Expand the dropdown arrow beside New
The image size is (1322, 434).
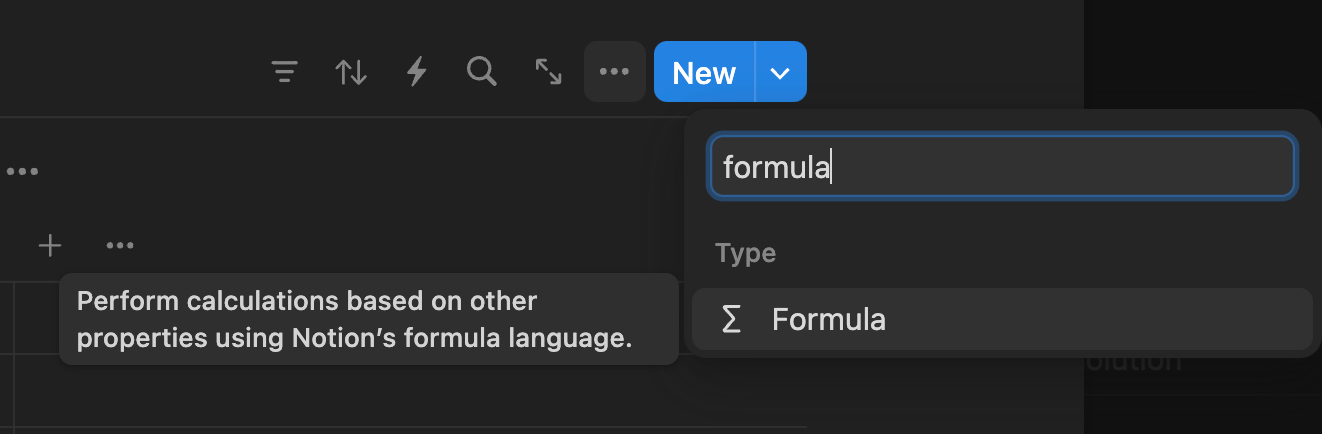pos(781,73)
